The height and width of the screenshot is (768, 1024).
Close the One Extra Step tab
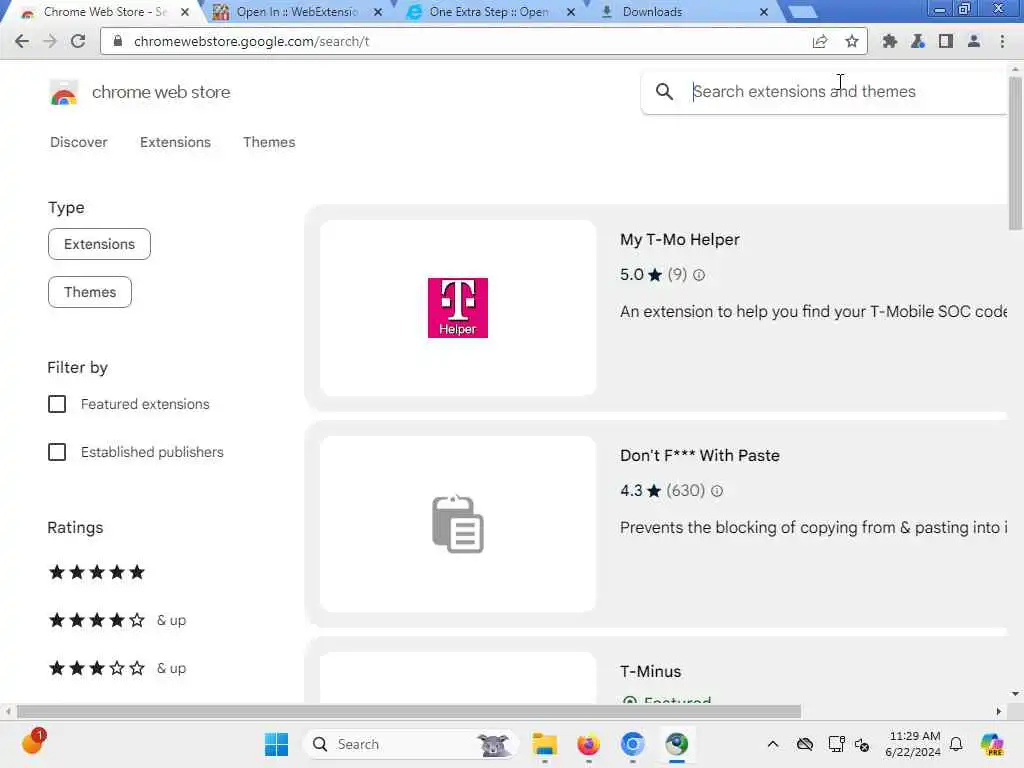click(571, 12)
